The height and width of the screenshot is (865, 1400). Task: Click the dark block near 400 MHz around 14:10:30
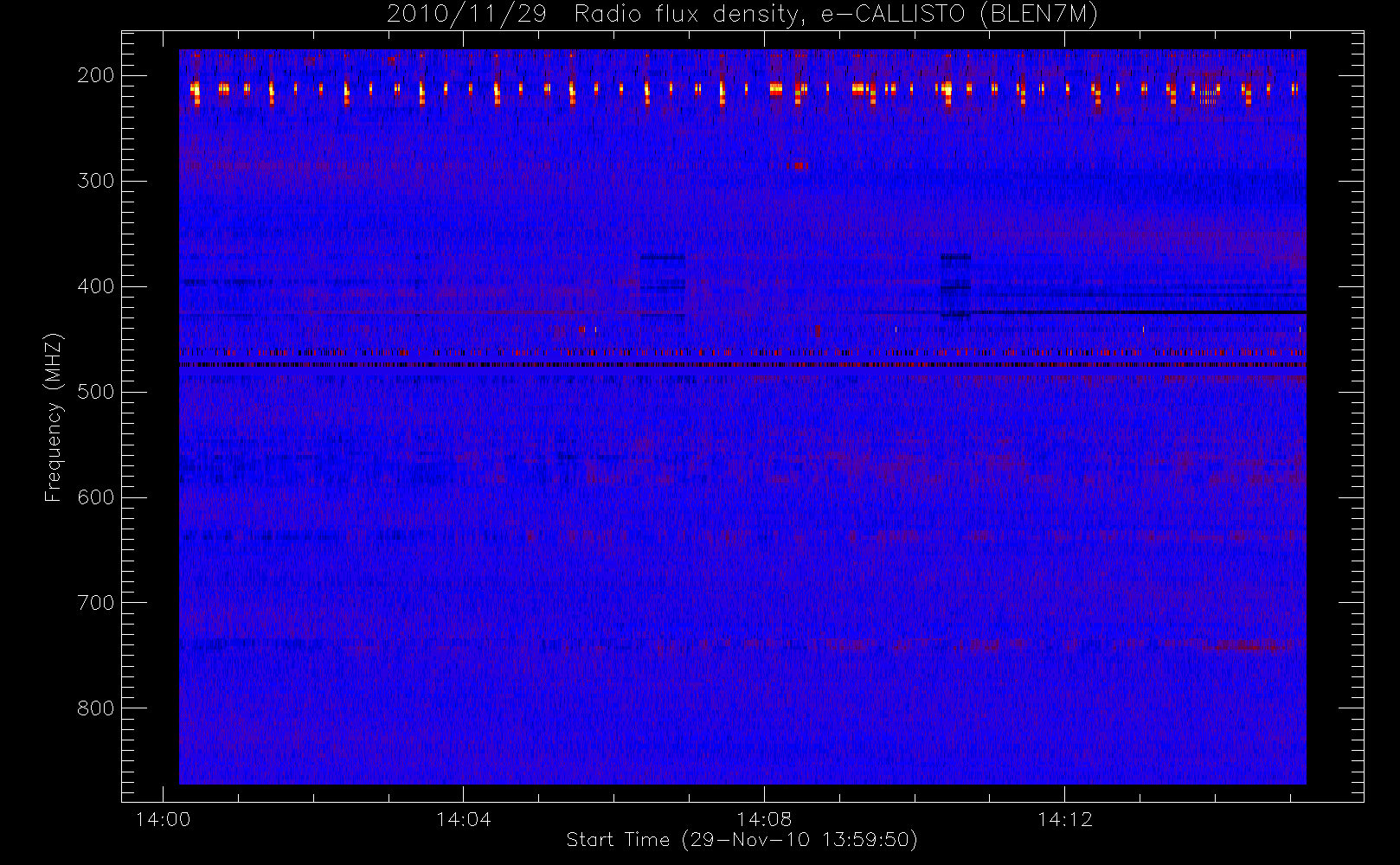coord(955,285)
